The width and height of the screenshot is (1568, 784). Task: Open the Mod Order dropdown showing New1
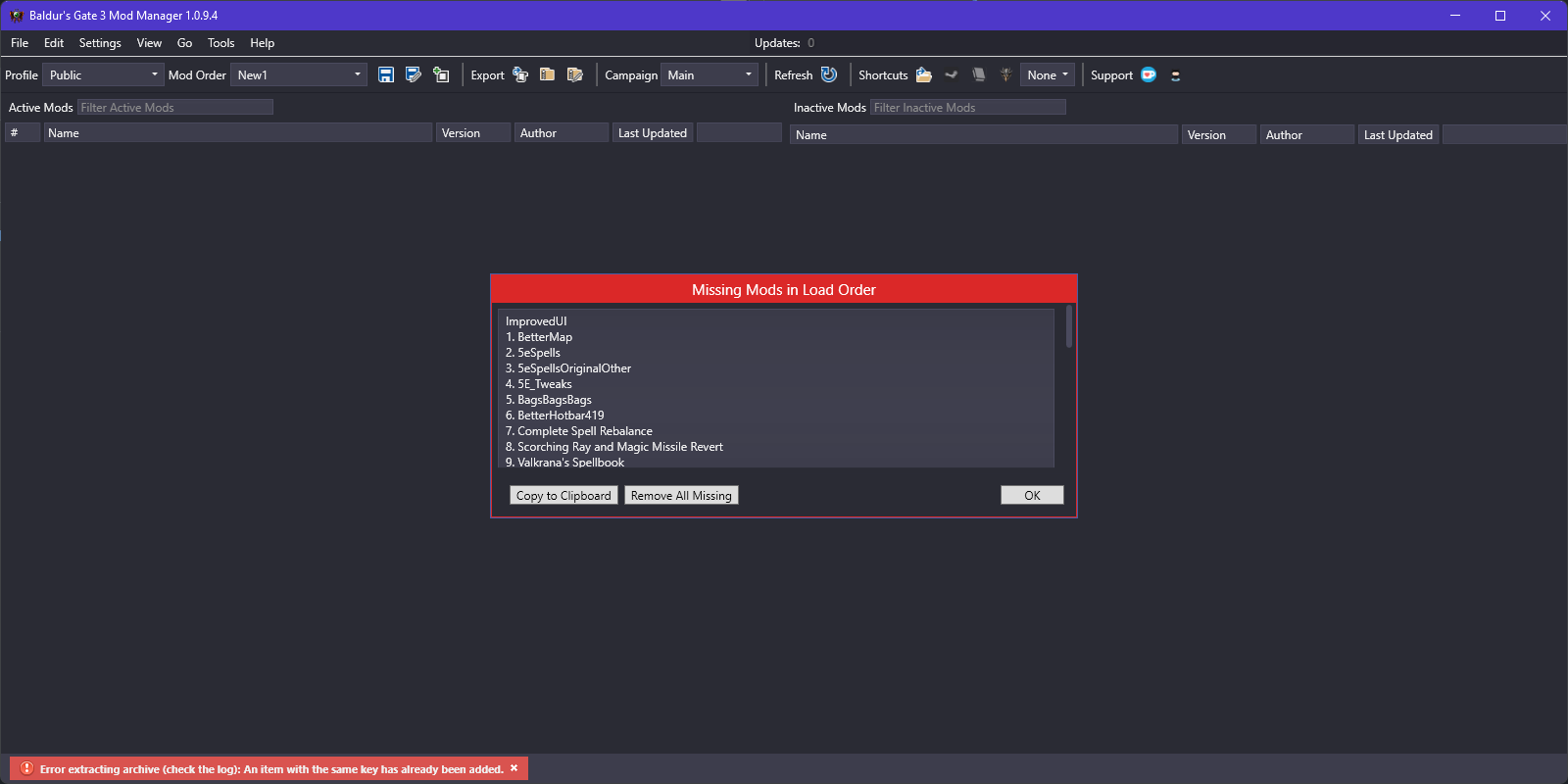point(299,74)
